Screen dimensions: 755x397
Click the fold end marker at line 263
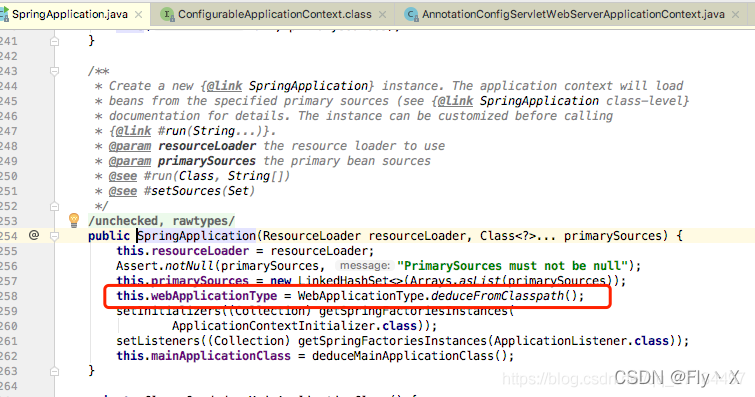click(54, 371)
